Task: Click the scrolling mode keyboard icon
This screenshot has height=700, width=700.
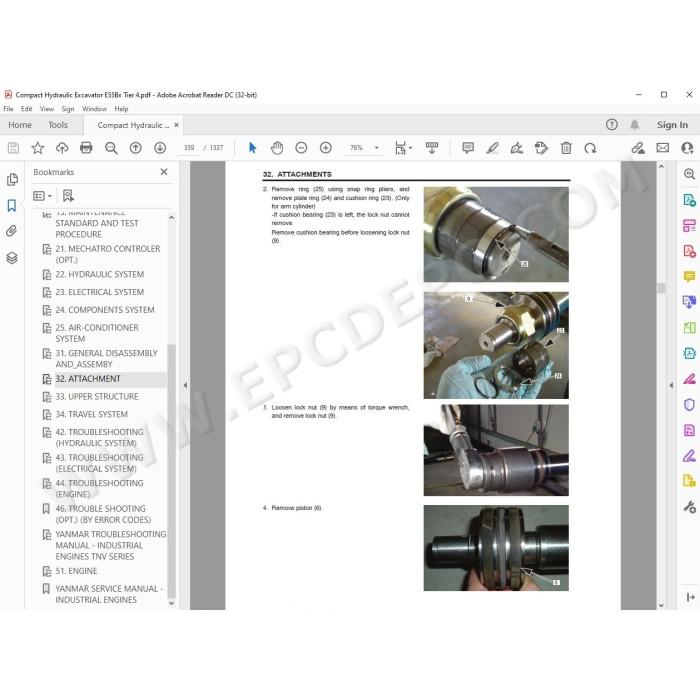Action: tap(432, 148)
